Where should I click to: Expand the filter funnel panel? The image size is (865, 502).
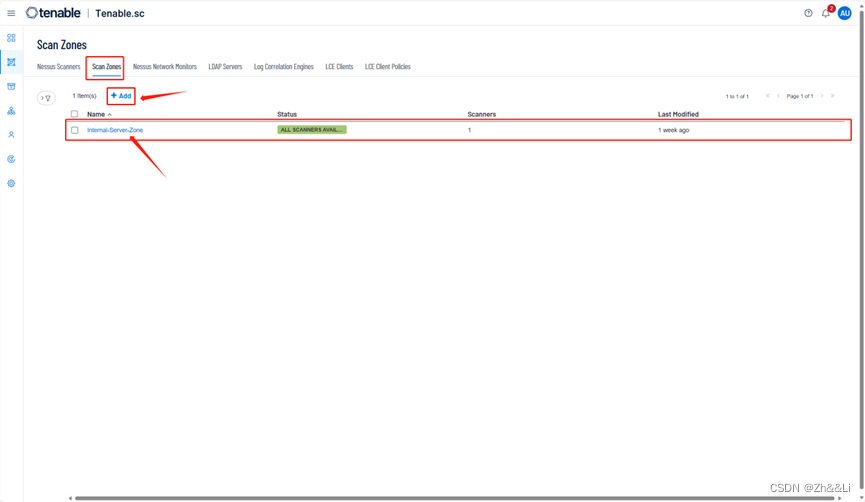click(46, 98)
